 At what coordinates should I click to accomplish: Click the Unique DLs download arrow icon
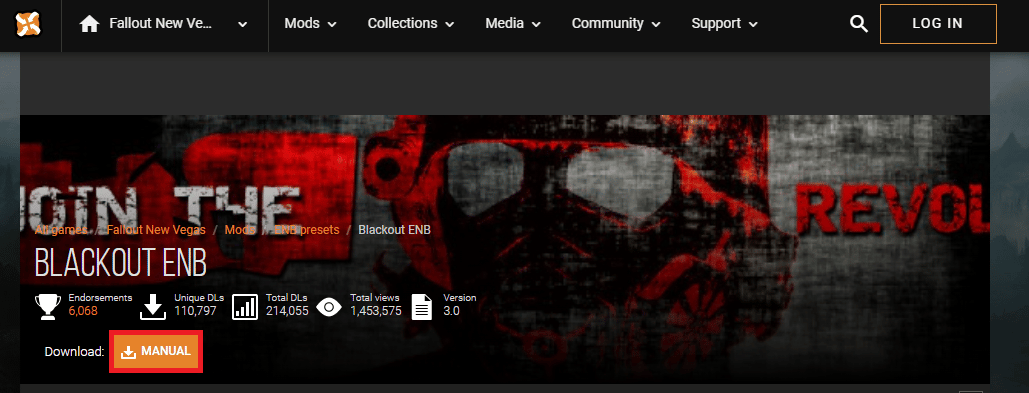pyautogui.click(x=154, y=306)
